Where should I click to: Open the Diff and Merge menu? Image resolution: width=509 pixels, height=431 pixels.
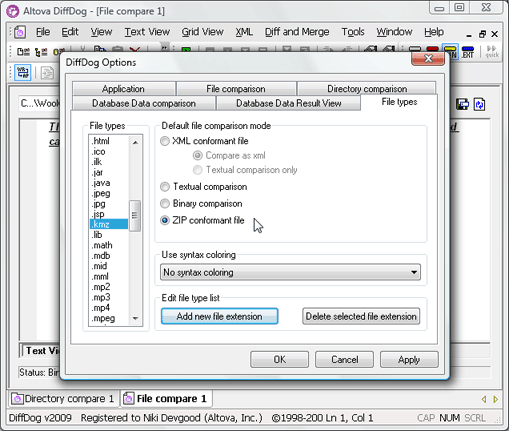tap(297, 32)
